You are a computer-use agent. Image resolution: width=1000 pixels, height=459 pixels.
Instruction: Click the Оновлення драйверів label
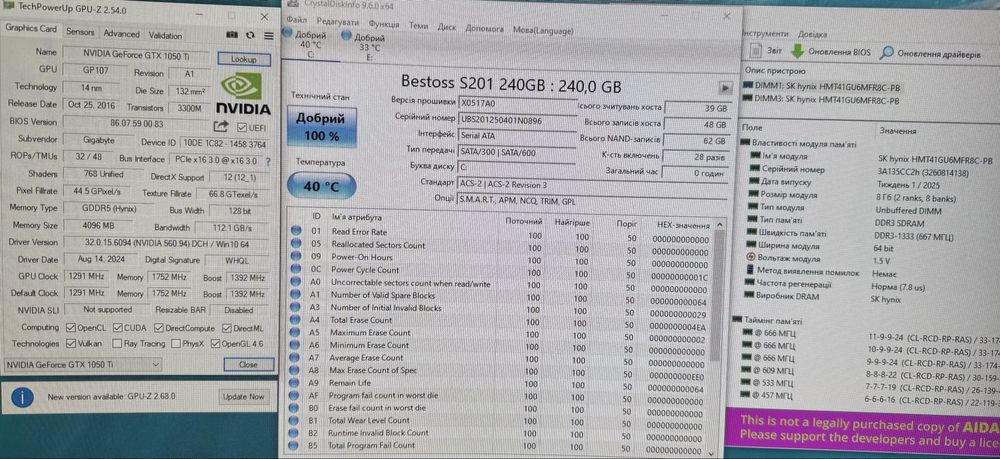click(939, 54)
